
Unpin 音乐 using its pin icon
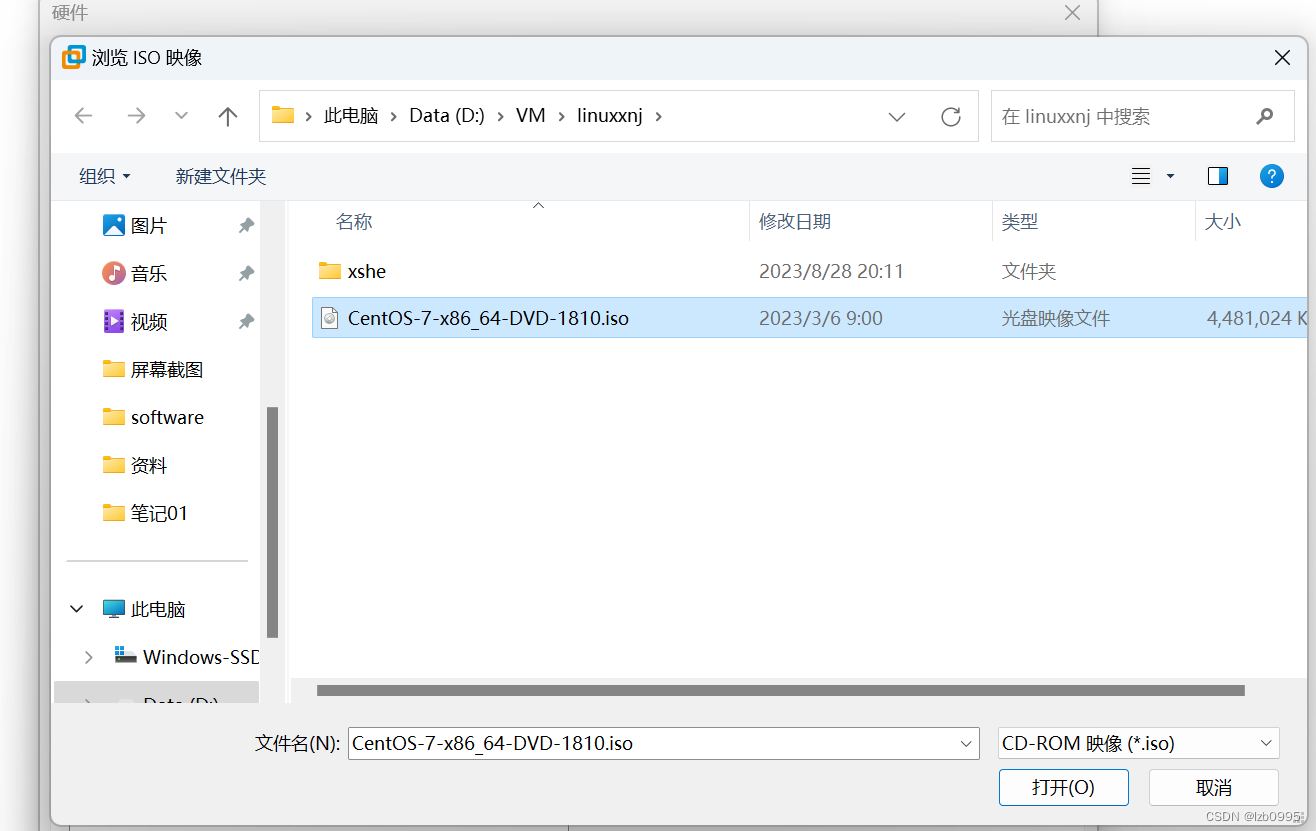click(246, 274)
